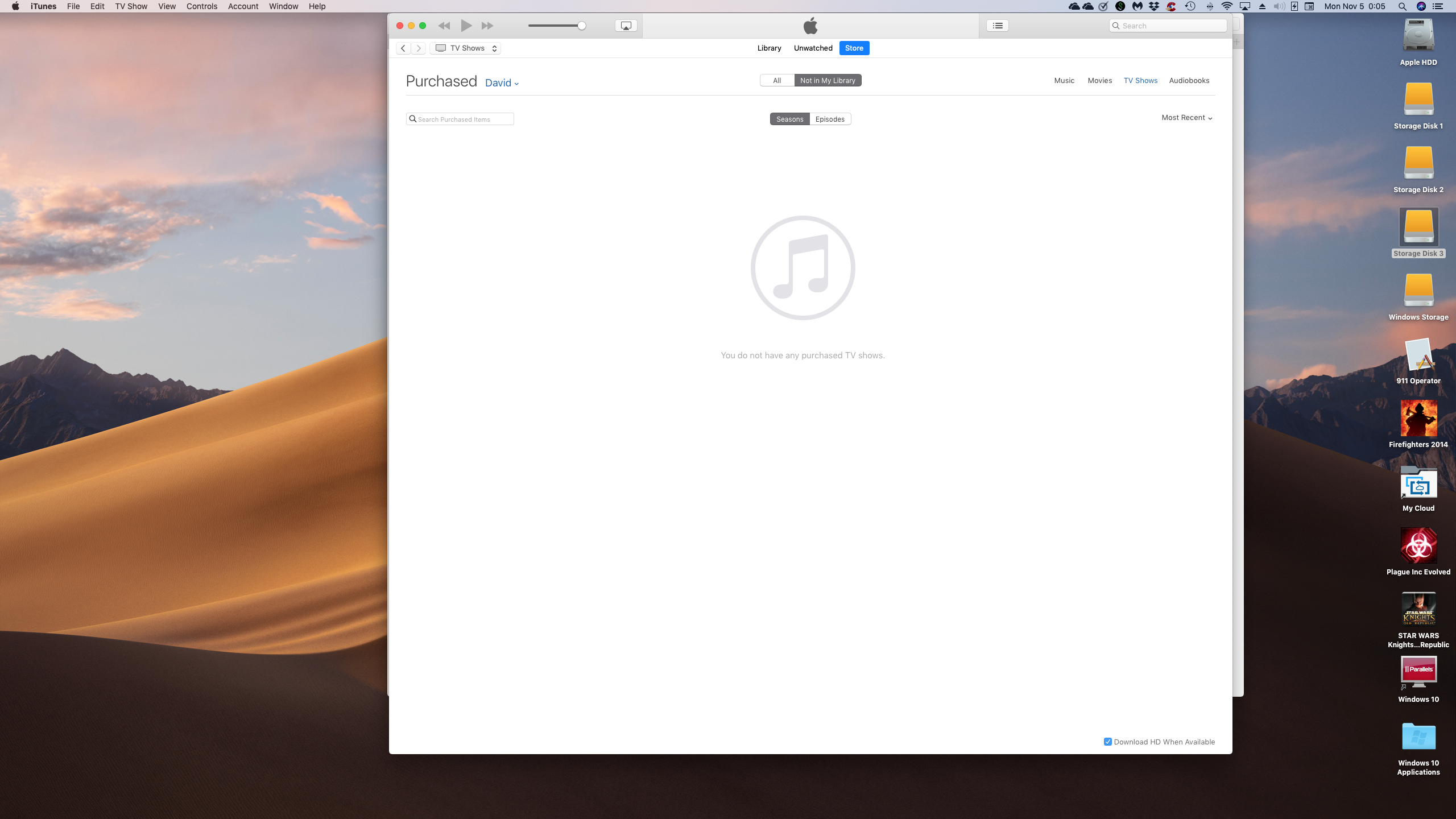Open the Controls menu
1456x819 pixels.
[x=202, y=6]
